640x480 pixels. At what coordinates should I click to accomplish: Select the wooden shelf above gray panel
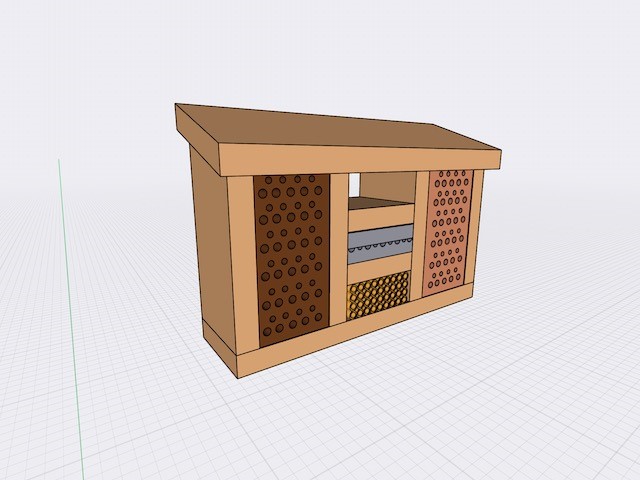[380, 217]
